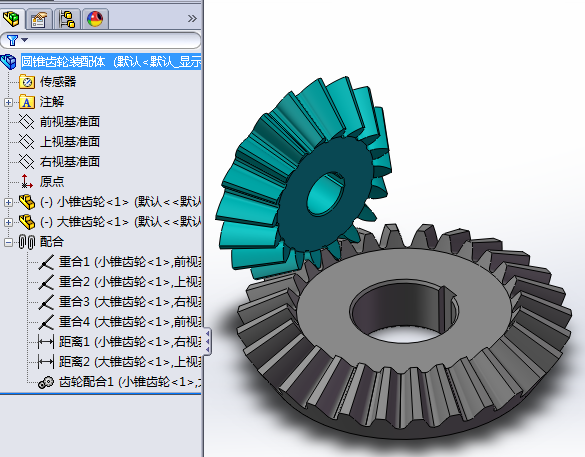Switch to the PropertyManager tab
The height and width of the screenshot is (457, 585).
point(39,19)
